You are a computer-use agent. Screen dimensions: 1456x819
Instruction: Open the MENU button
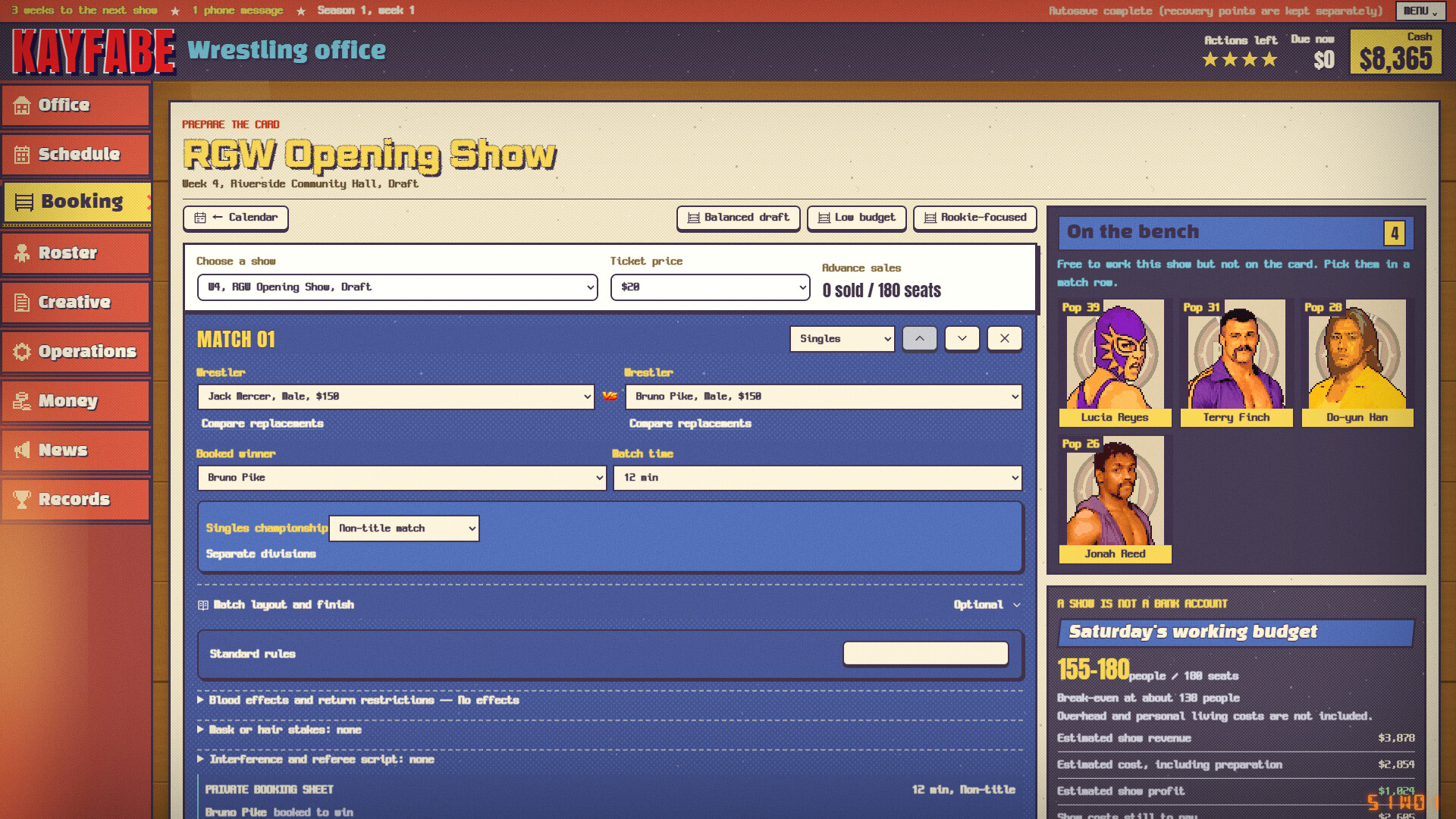pyautogui.click(x=1420, y=11)
